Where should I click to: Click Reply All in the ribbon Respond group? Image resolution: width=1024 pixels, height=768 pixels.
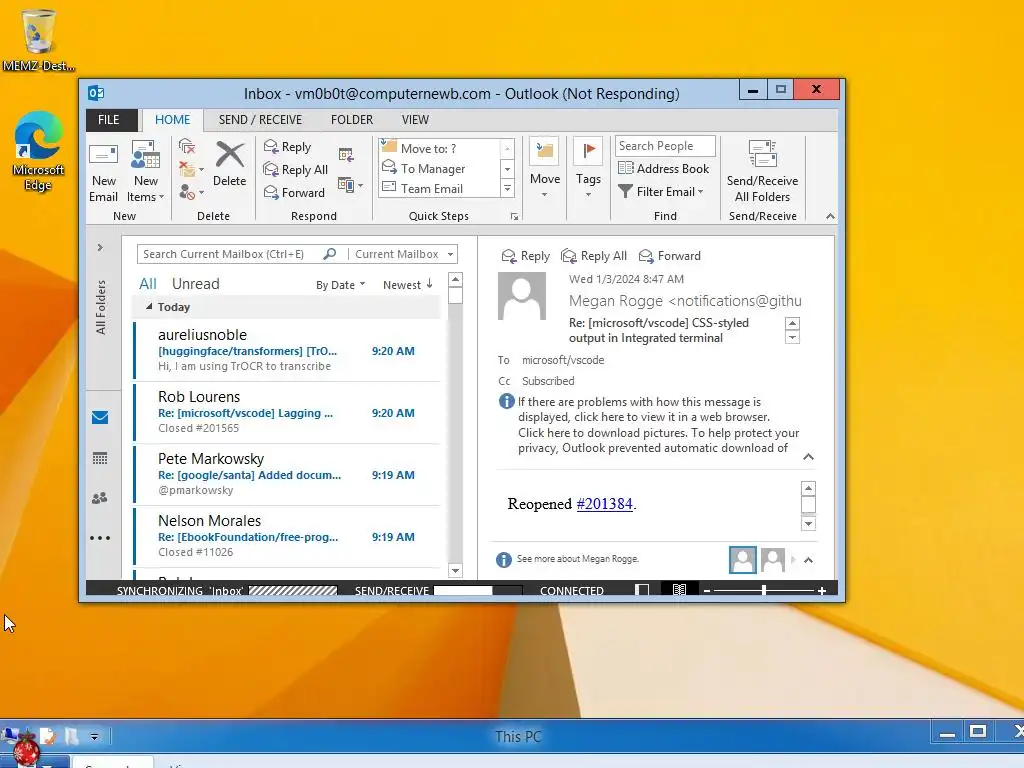(x=295, y=170)
